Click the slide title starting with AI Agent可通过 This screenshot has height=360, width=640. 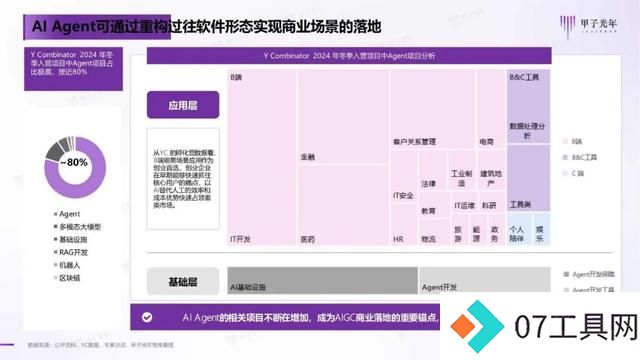(207, 27)
